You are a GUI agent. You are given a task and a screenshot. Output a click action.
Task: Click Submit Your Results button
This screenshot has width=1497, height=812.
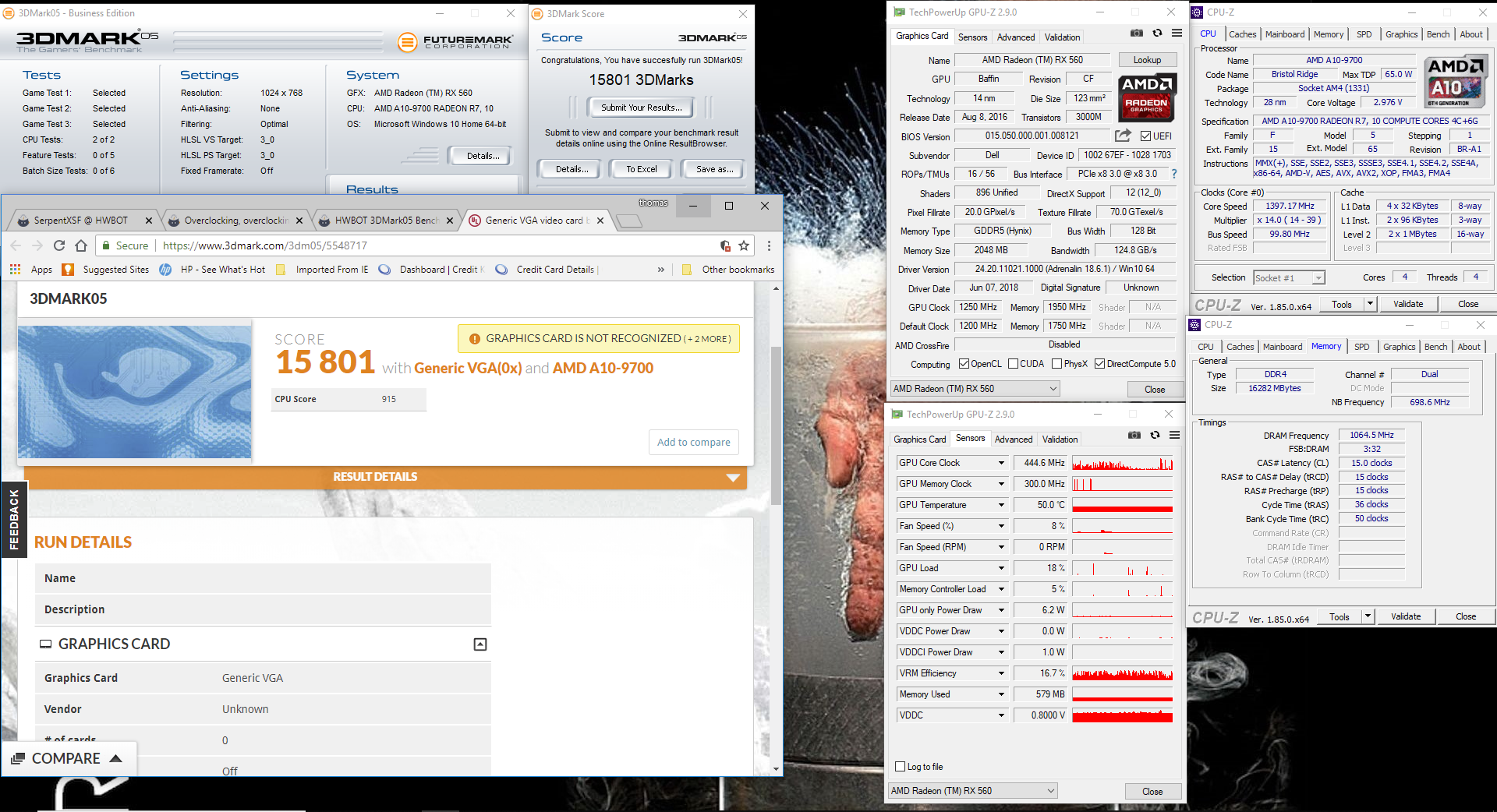[641, 108]
